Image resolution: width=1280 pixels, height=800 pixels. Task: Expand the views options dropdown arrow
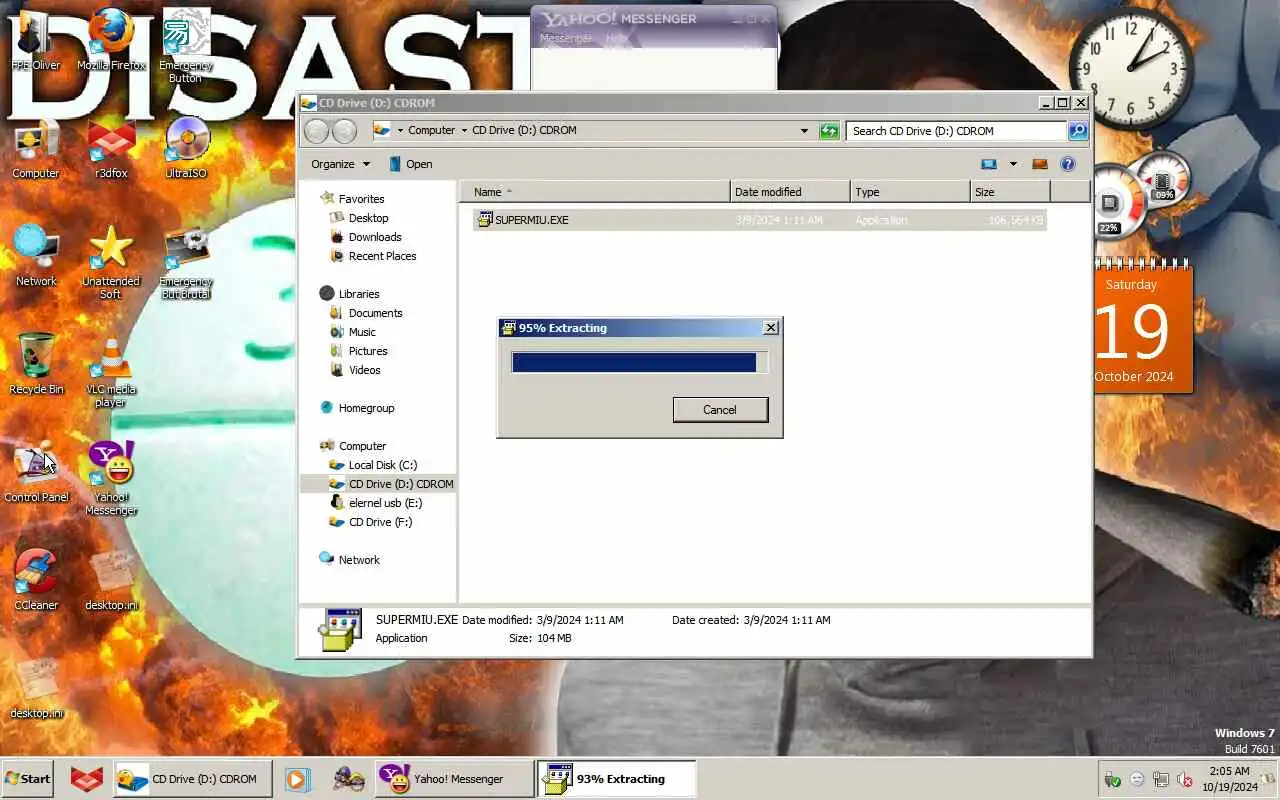tap(1013, 164)
